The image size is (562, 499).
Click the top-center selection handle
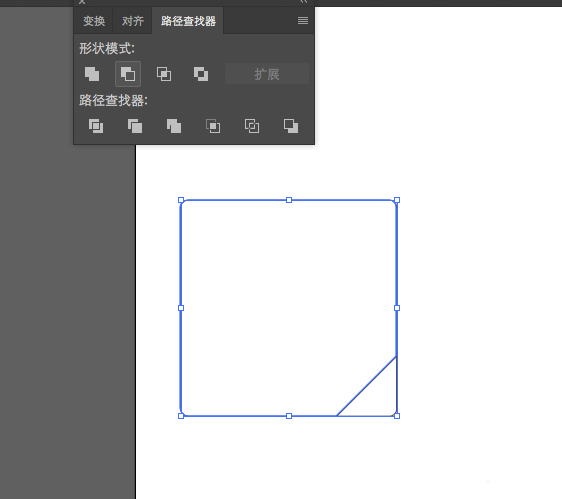coord(289,200)
